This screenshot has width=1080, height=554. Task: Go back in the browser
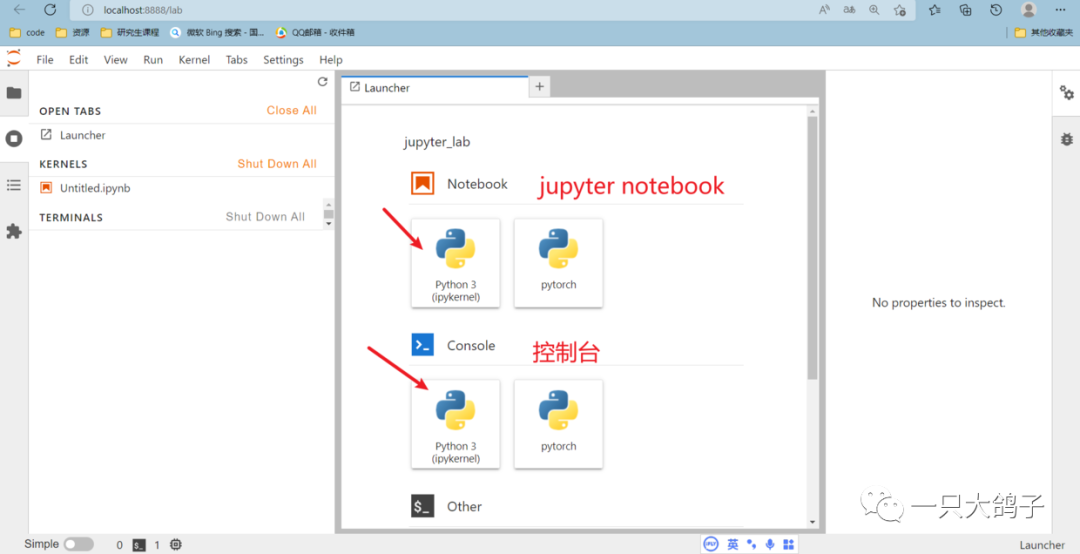(x=19, y=10)
